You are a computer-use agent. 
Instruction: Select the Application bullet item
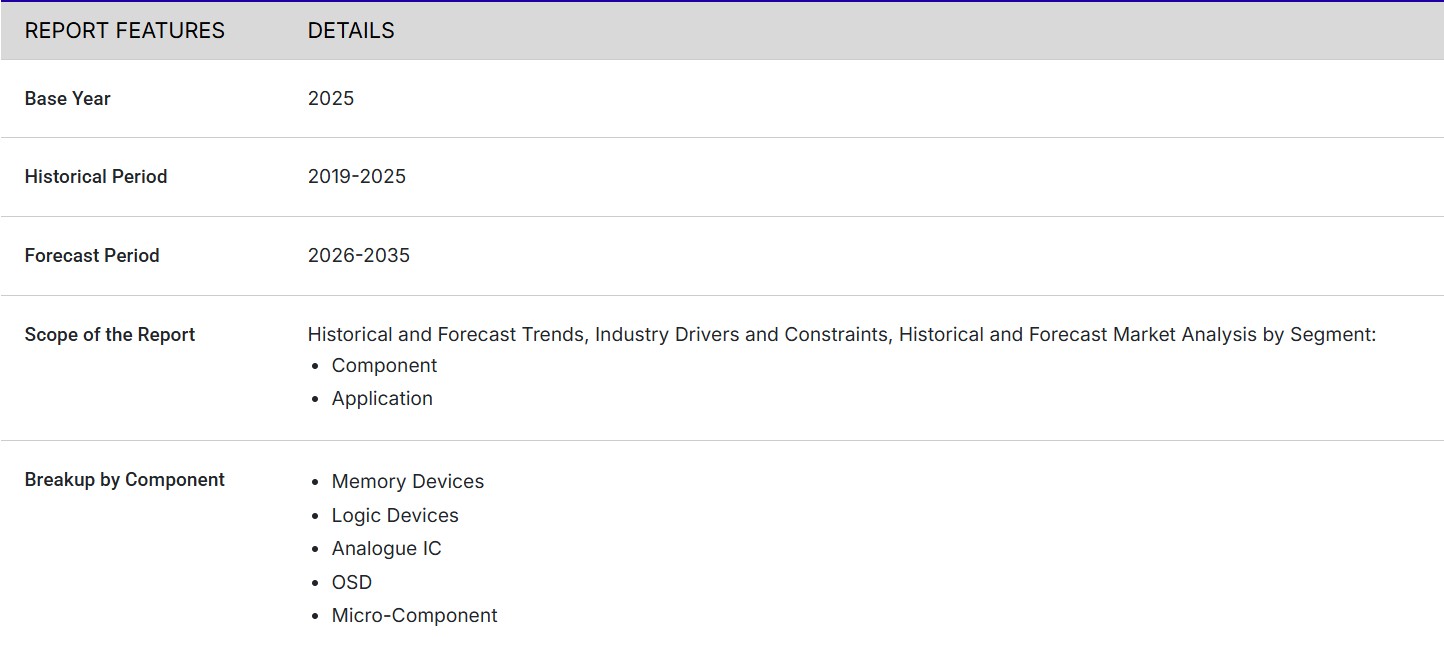[382, 399]
